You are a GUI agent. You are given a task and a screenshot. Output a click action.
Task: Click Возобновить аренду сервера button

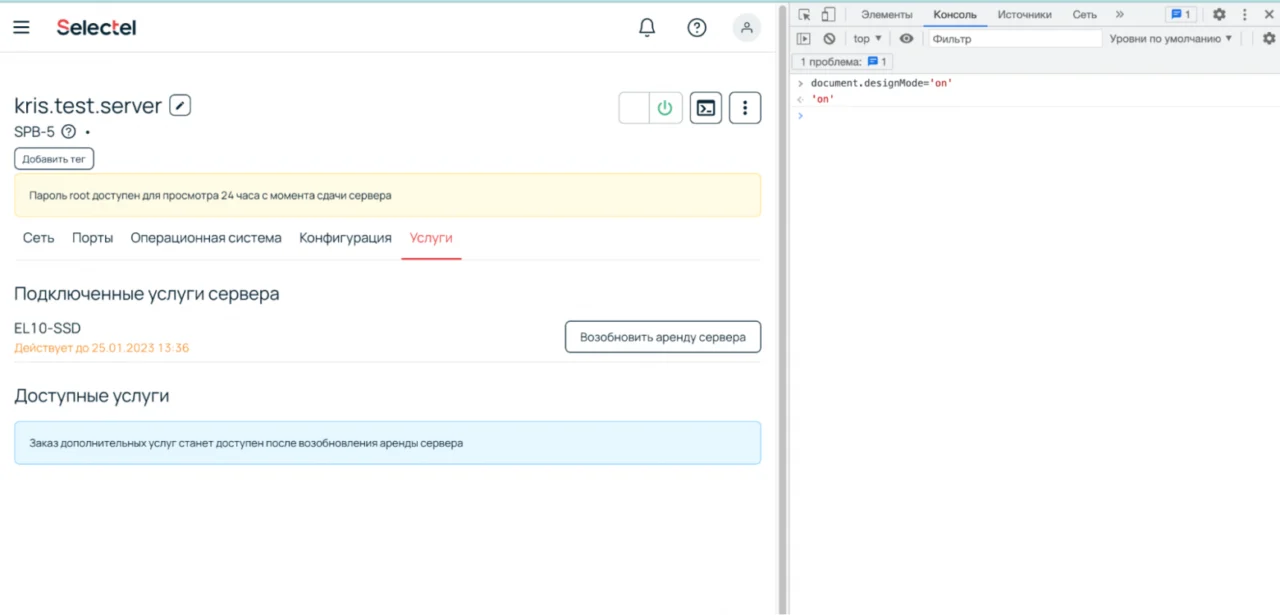pyautogui.click(x=663, y=337)
